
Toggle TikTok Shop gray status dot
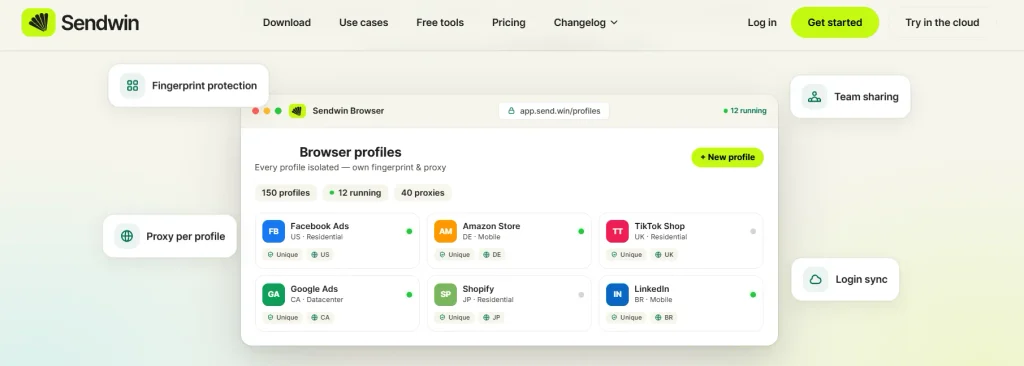click(753, 231)
